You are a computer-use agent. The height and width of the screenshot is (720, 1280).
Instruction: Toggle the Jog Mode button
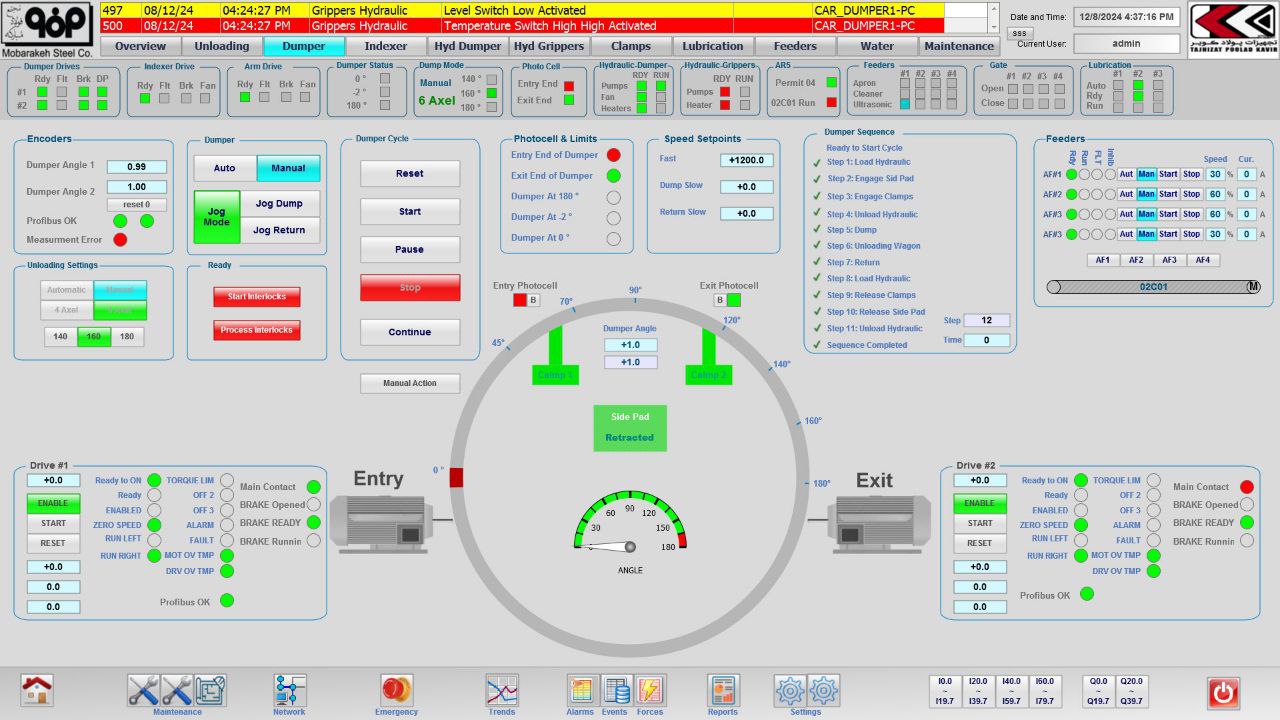(216, 217)
